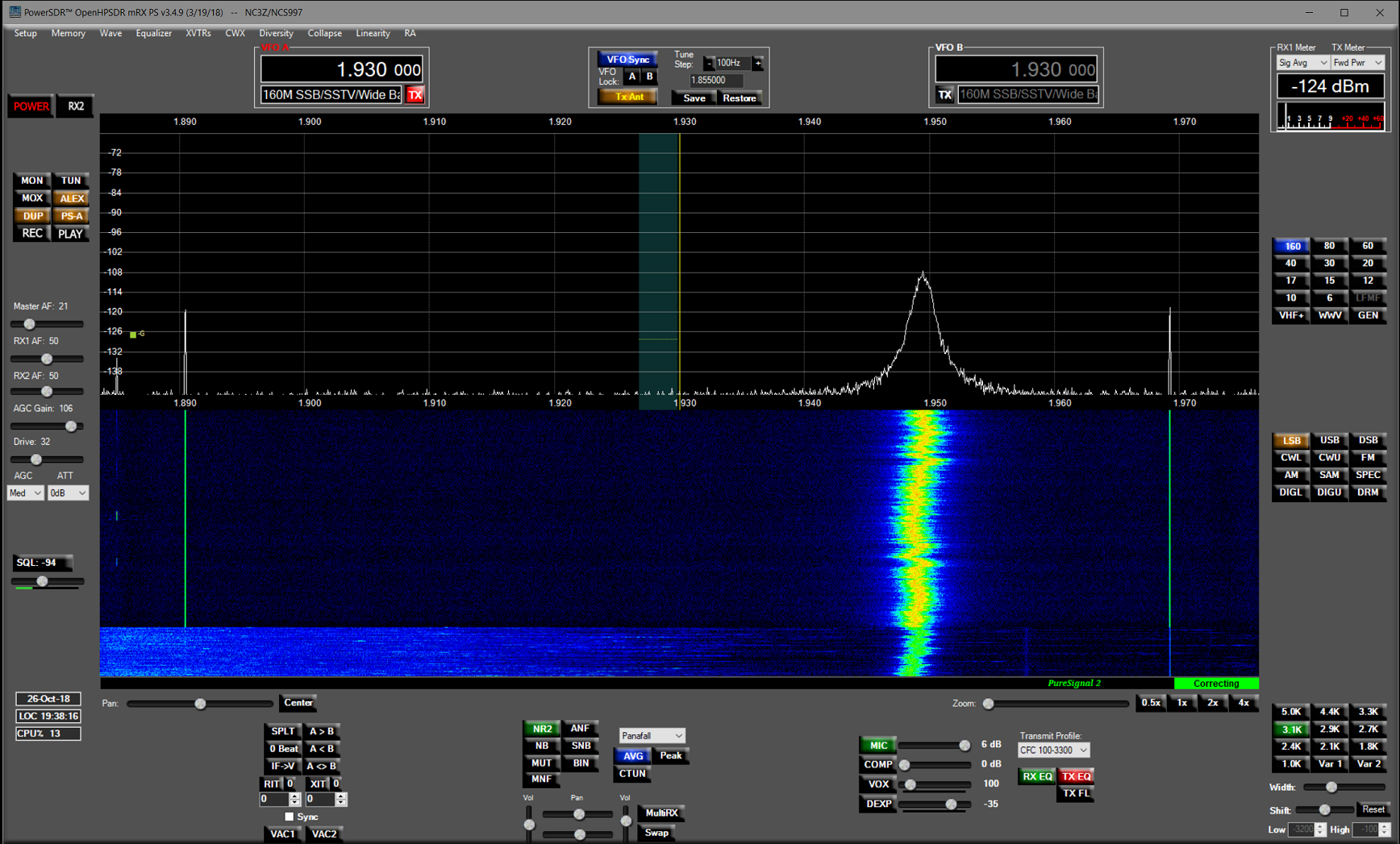
Task: Start recording with the REC button
Action: tap(31, 234)
